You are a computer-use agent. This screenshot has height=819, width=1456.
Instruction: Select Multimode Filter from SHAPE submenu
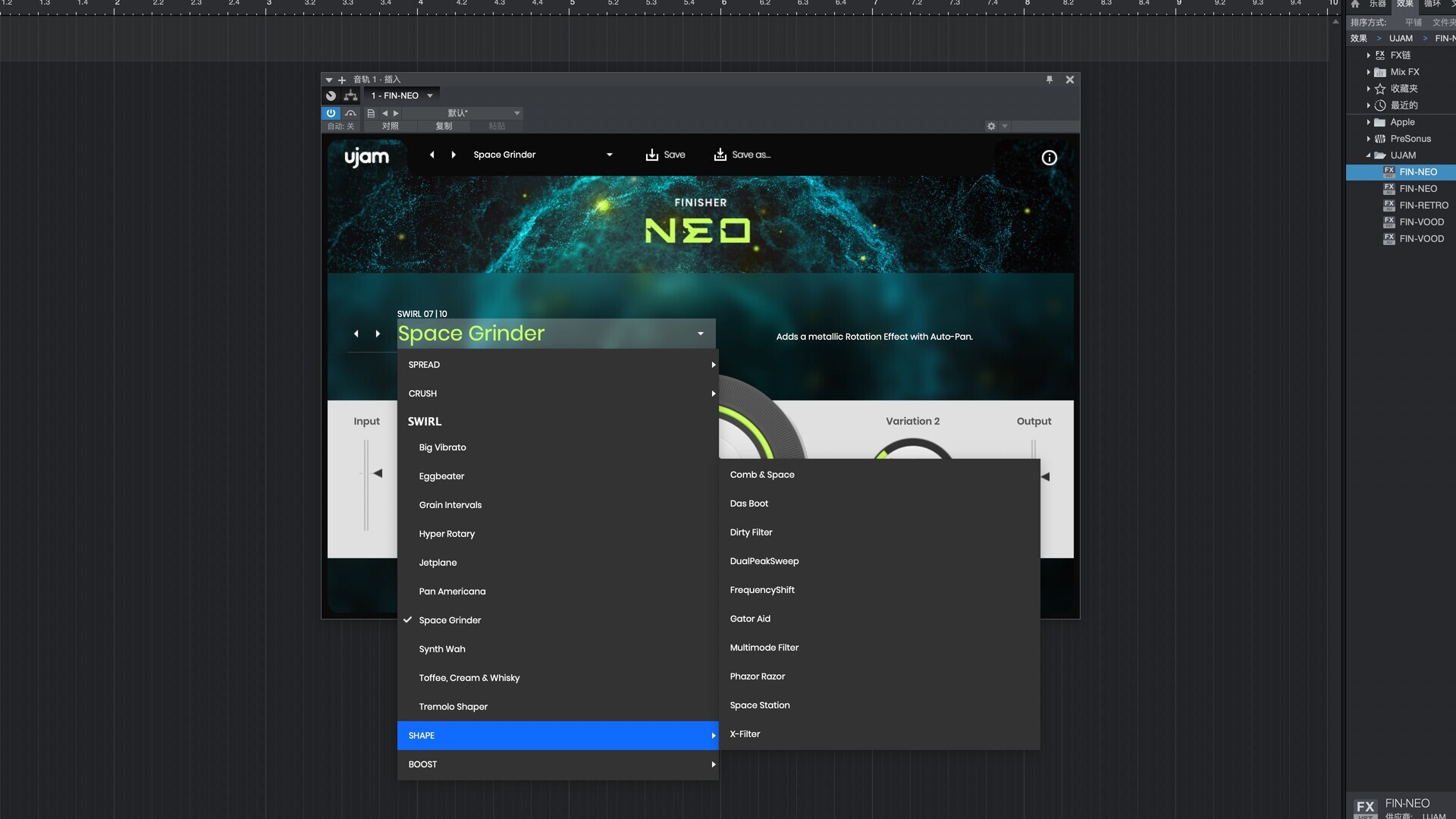[x=880, y=648]
